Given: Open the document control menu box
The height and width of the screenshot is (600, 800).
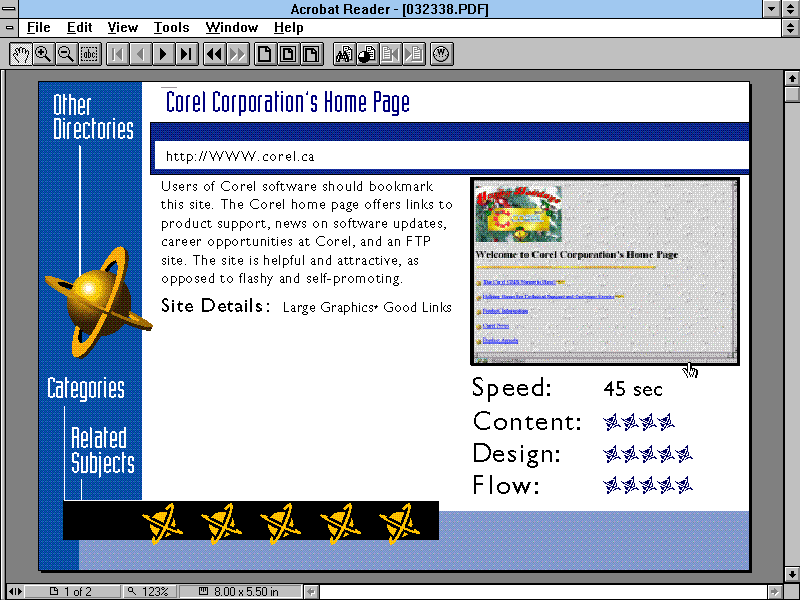Looking at the screenshot, I should point(9,28).
